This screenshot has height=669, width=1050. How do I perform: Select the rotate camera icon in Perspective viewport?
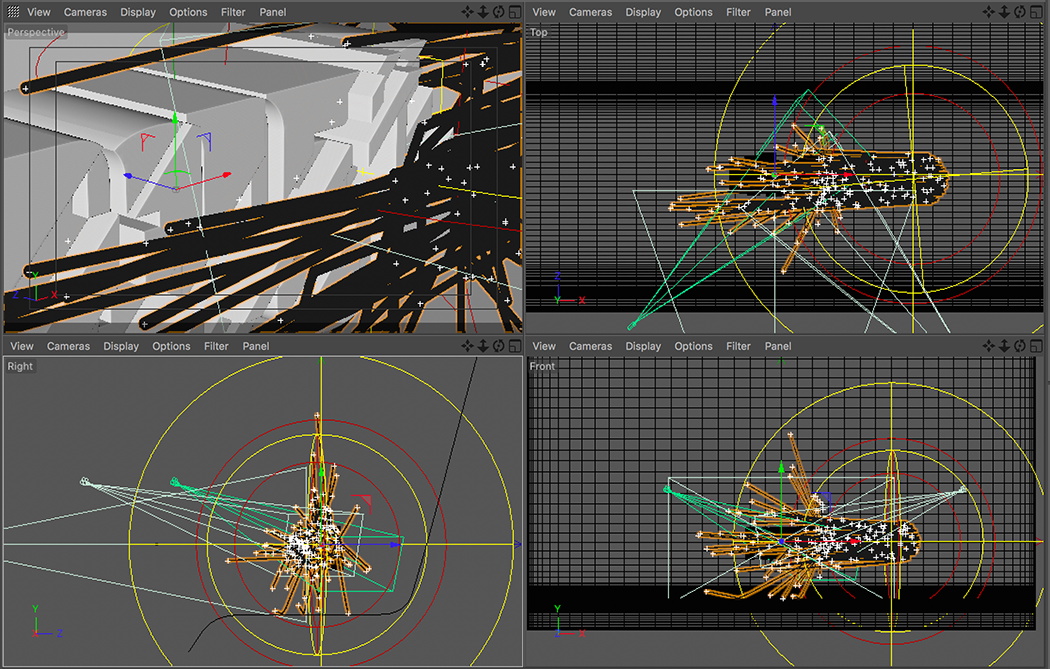[x=499, y=11]
